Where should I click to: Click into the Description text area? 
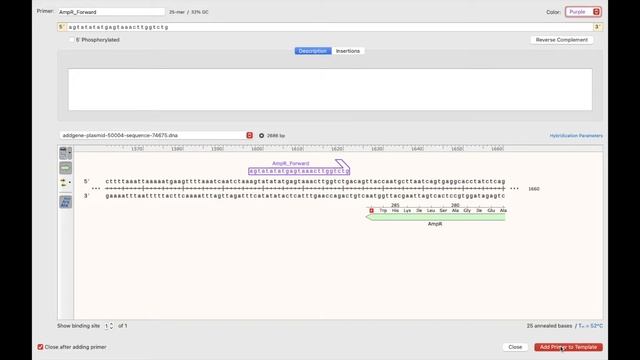click(330, 89)
